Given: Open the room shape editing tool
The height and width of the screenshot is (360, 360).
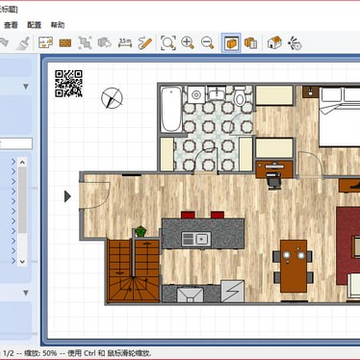Looking at the screenshot, I should tap(46, 43).
